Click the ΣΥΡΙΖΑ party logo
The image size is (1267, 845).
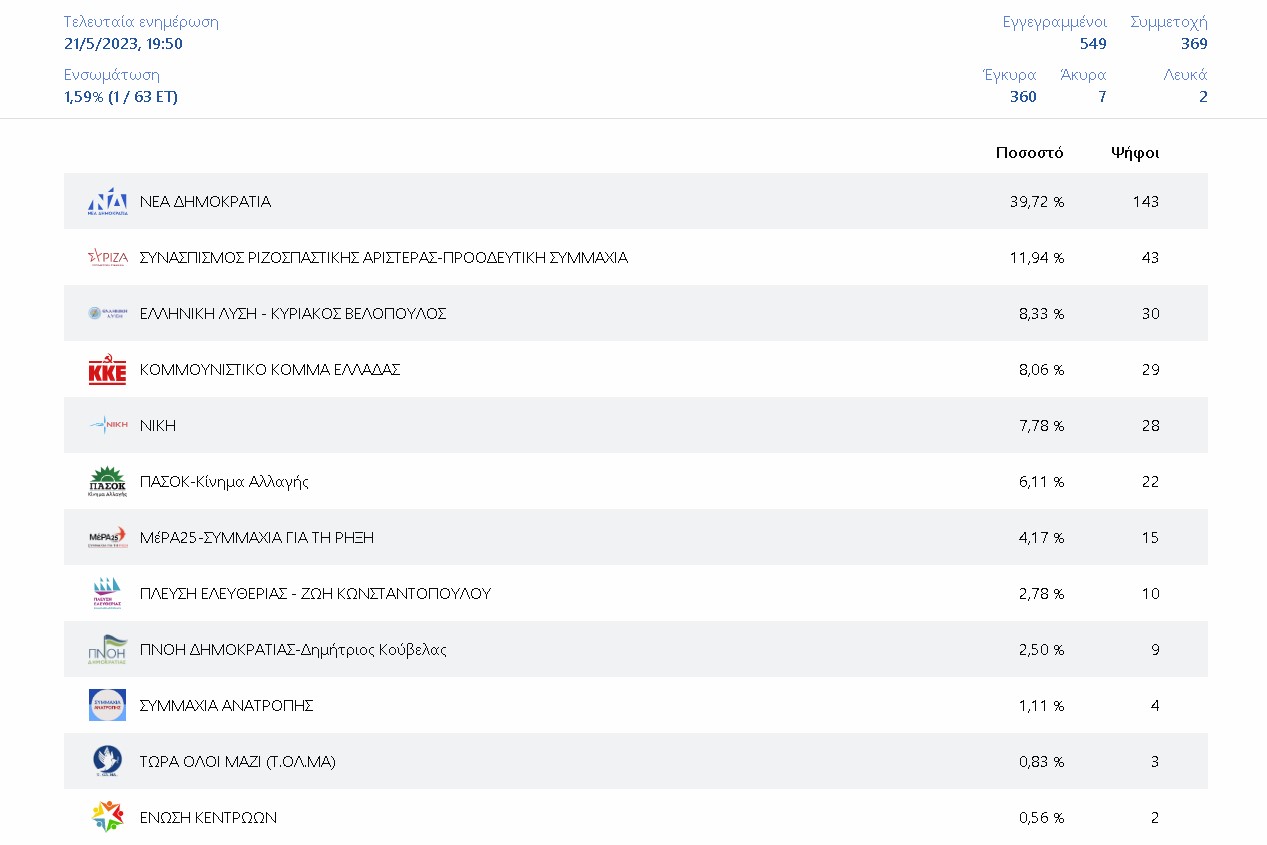pos(107,257)
